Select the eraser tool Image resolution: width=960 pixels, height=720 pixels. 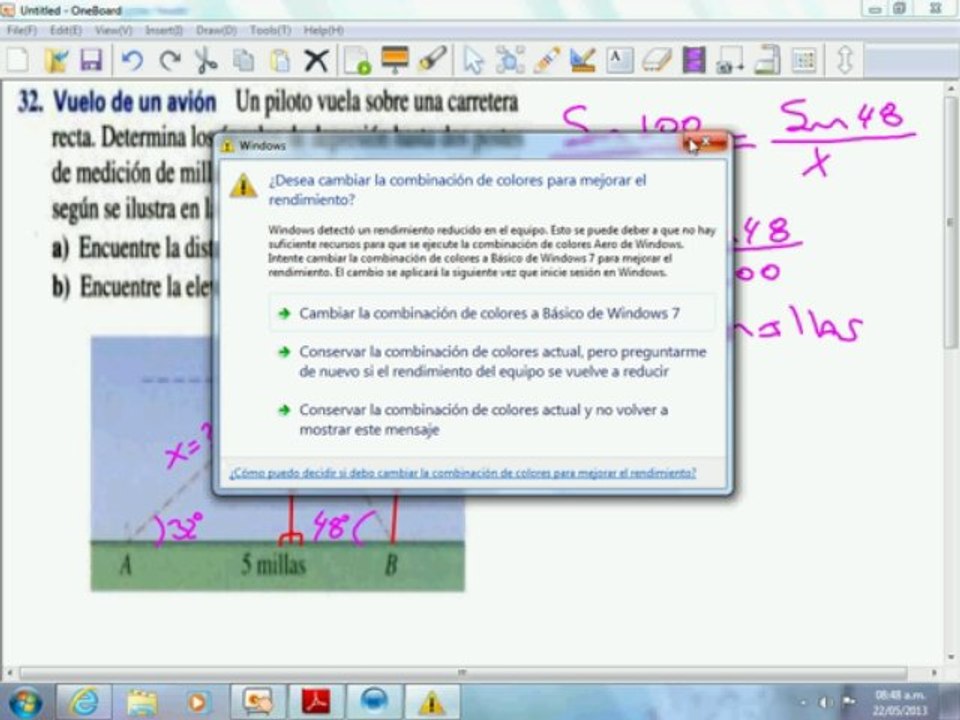click(656, 61)
